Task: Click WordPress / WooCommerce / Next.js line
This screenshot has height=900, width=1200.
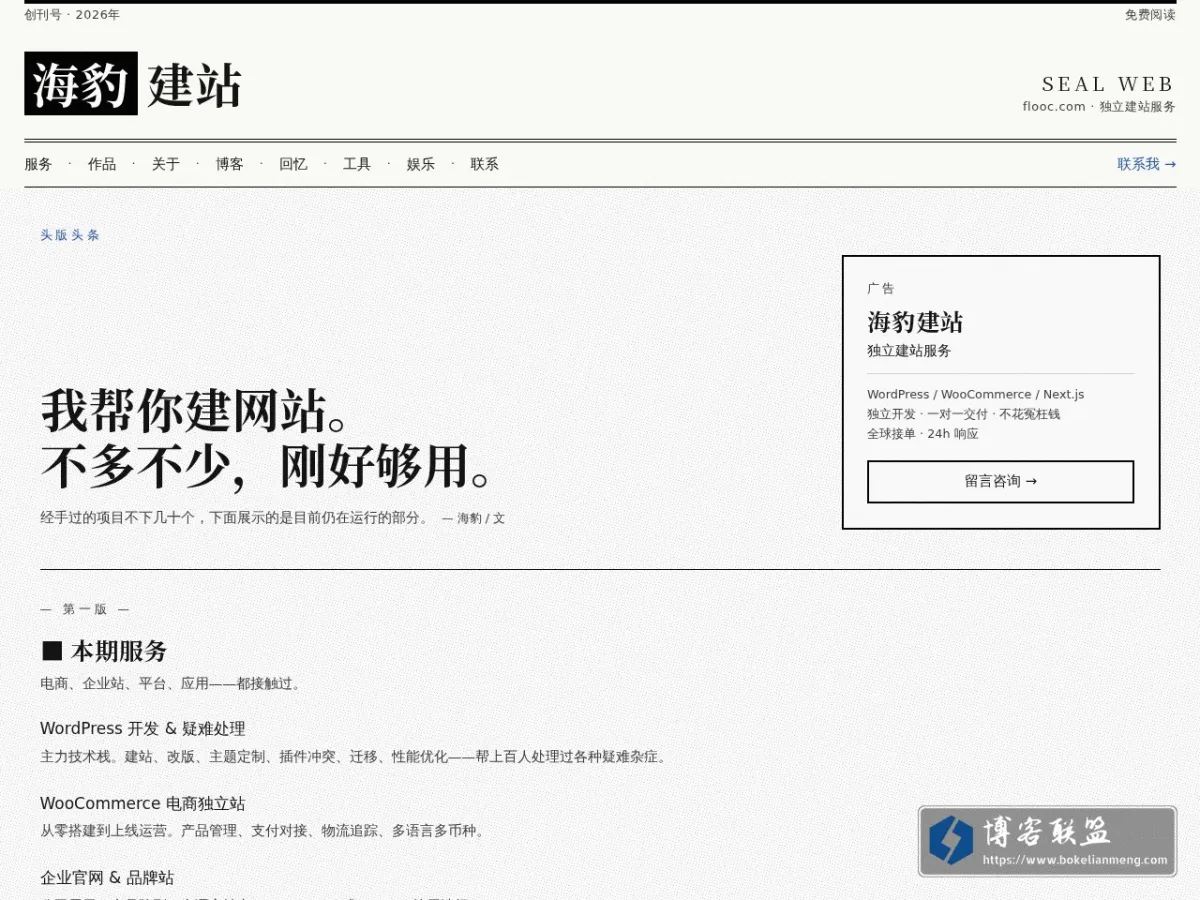Action: coord(975,394)
